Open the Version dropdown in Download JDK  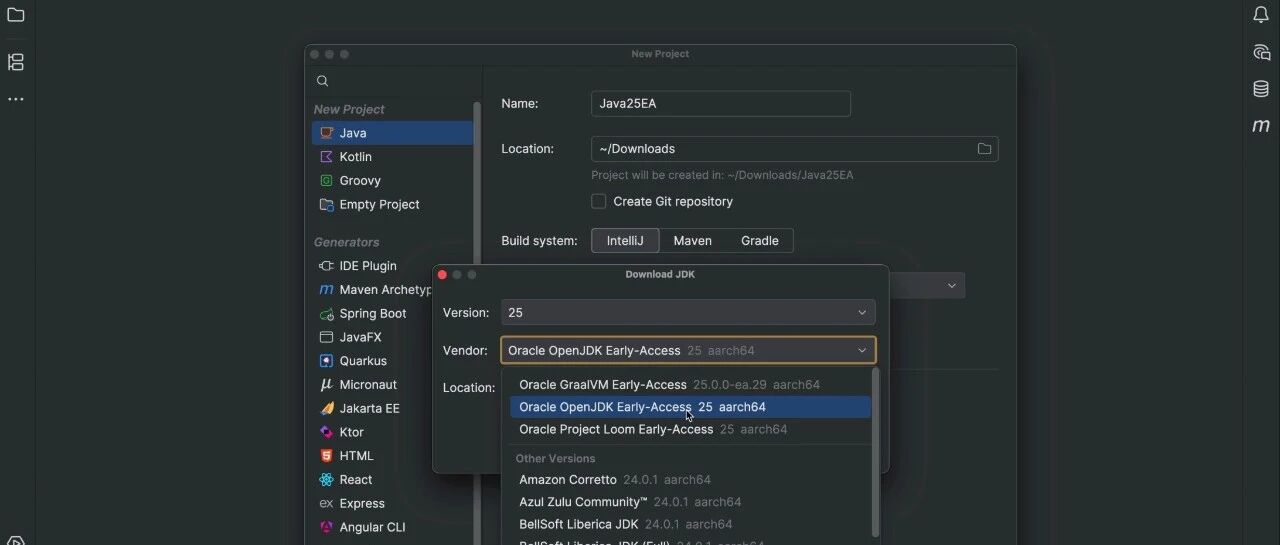click(x=688, y=313)
